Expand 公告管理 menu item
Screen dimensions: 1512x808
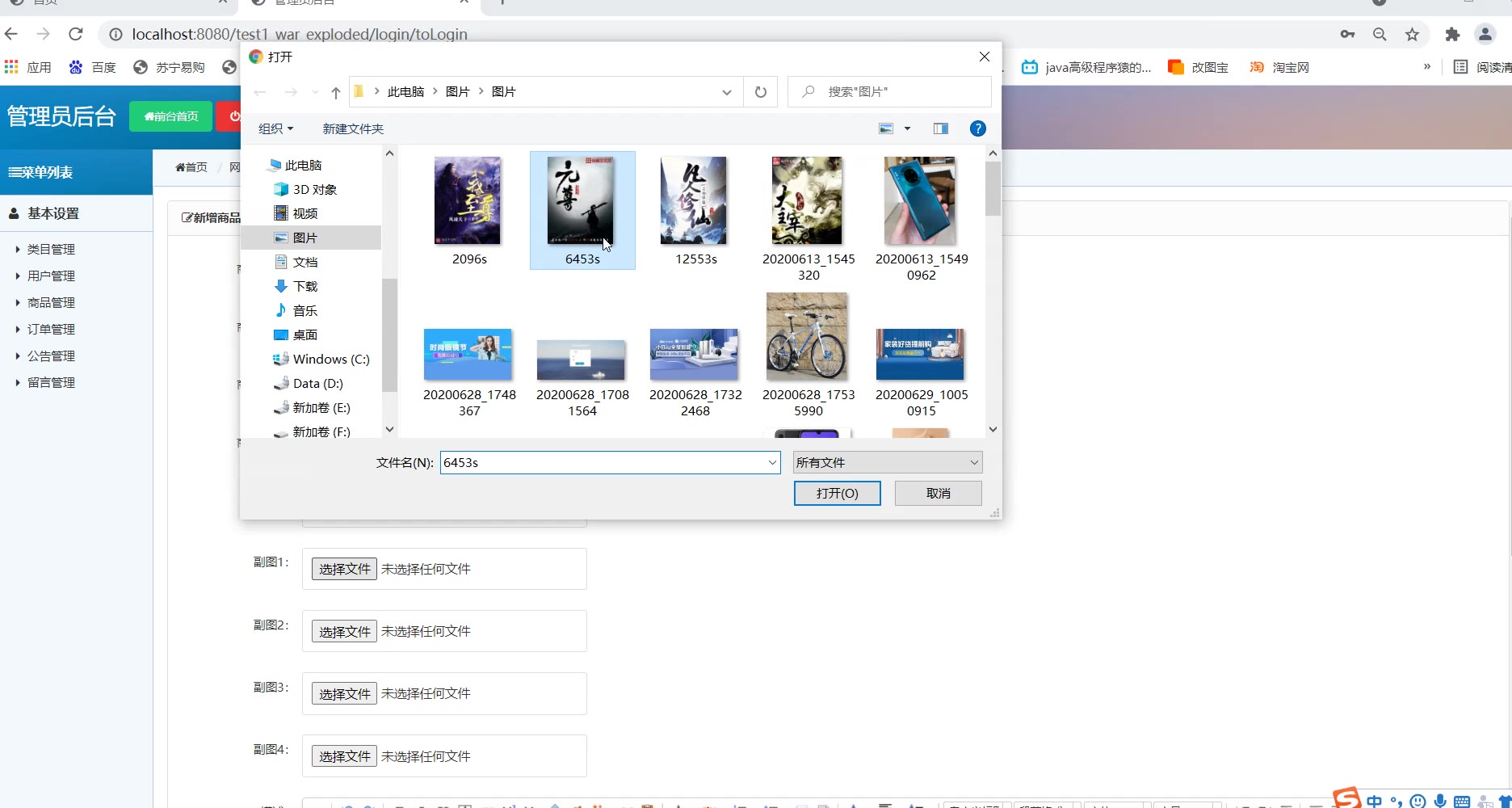click(51, 356)
